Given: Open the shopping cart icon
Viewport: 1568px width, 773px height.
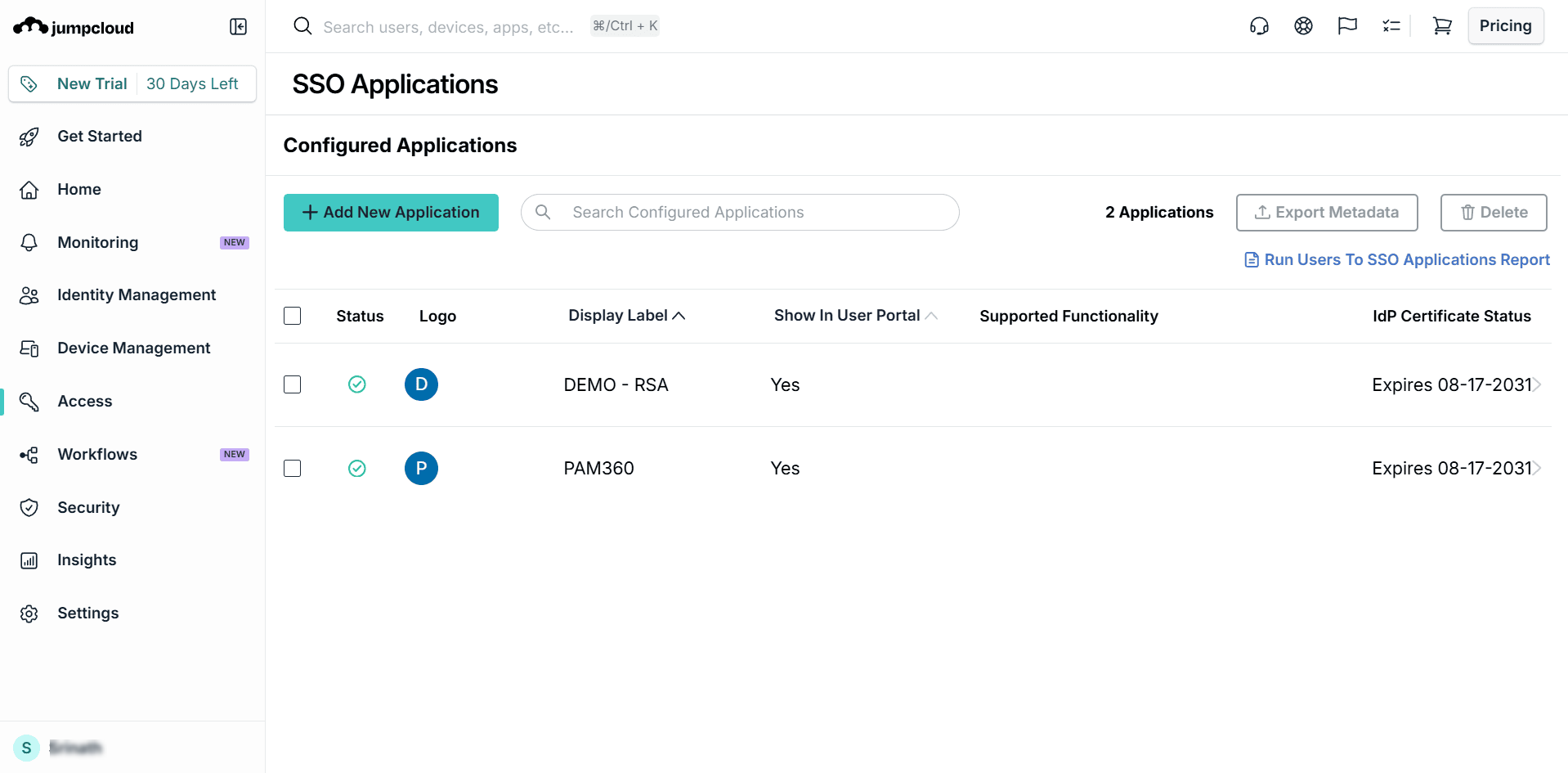Looking at the screenshot, I should pyautogui.click(x=1442, y=26).
